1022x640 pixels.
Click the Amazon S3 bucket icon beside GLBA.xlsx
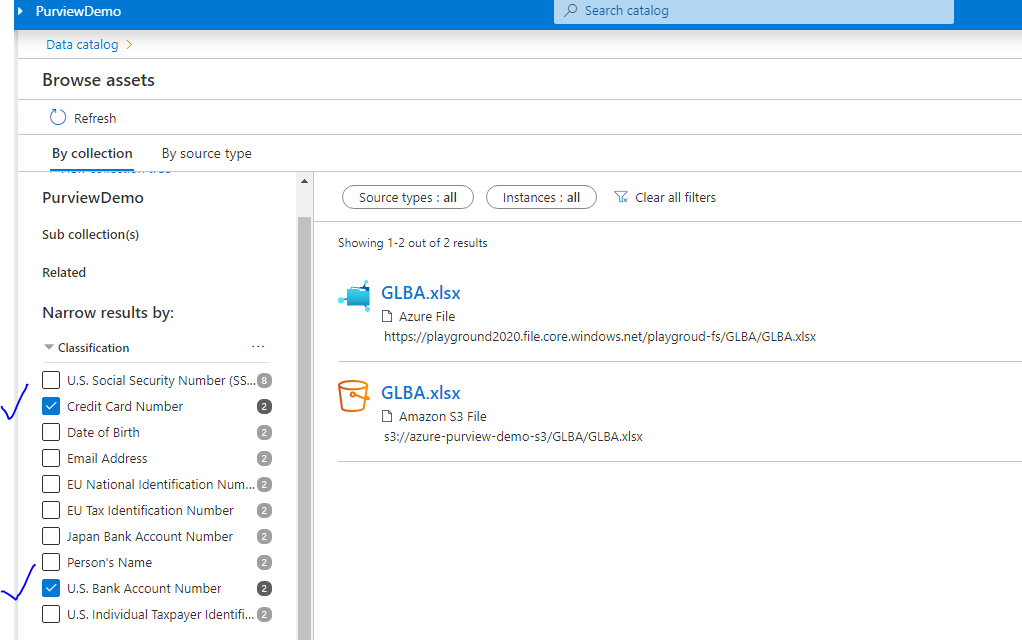353,396
